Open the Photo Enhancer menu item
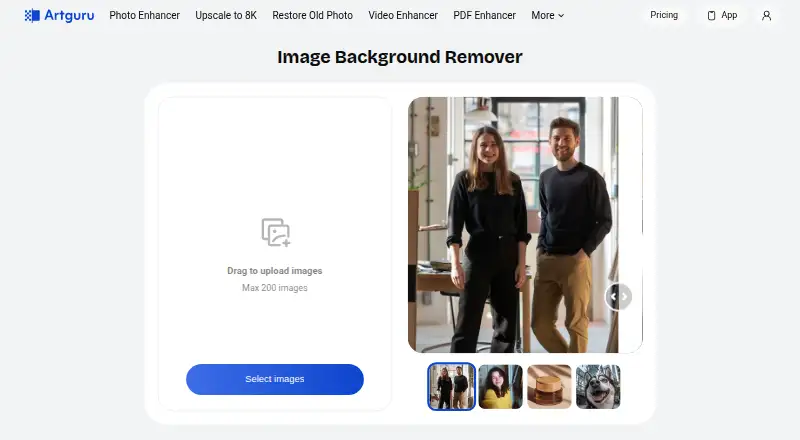800x440 pixels. [x=144, y=15]
